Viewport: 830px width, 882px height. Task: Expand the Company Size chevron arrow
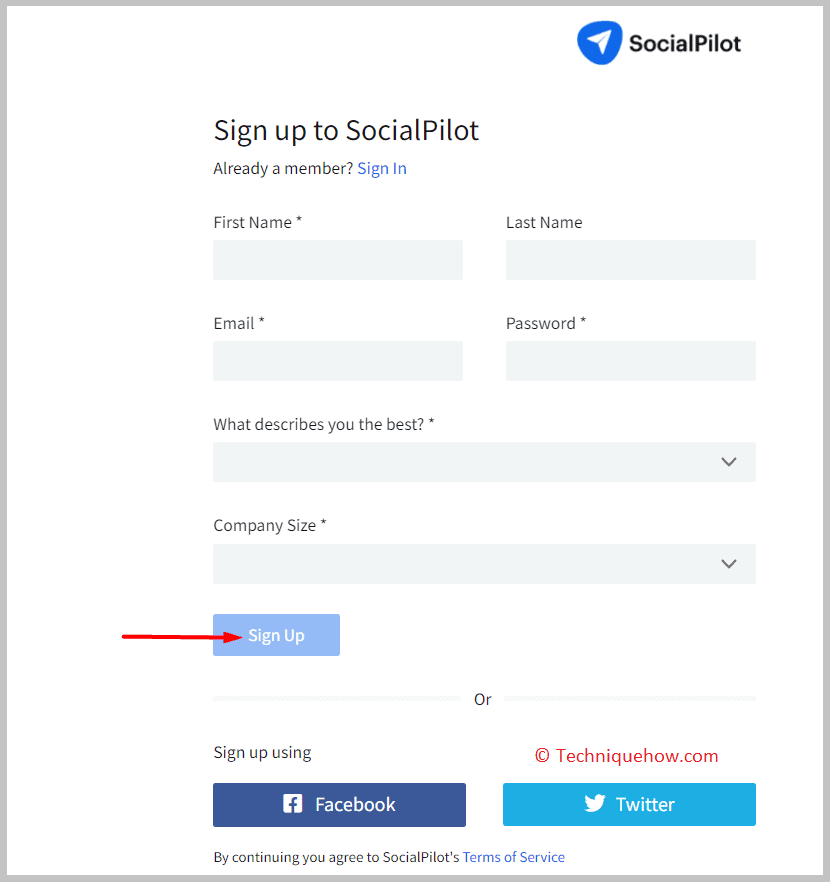[729, 564]
